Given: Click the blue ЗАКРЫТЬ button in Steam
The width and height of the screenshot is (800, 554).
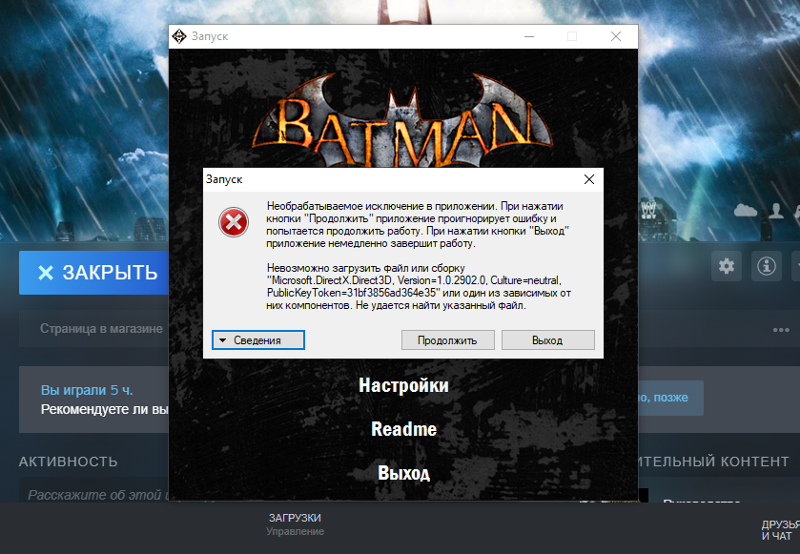Looking at the screenshot, I should pyautogui.click(x=94, y=272).
